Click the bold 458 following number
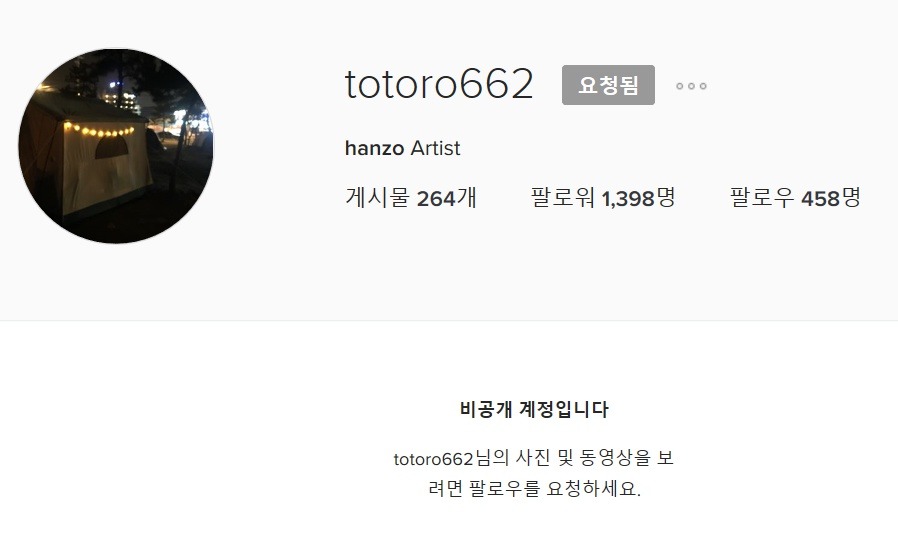898x546 pixels. [820, 199]
